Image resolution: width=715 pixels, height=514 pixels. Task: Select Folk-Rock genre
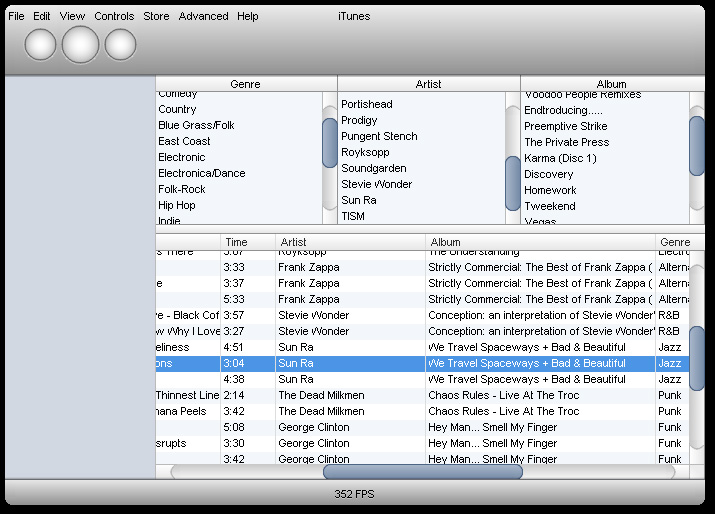coord(239,189)
